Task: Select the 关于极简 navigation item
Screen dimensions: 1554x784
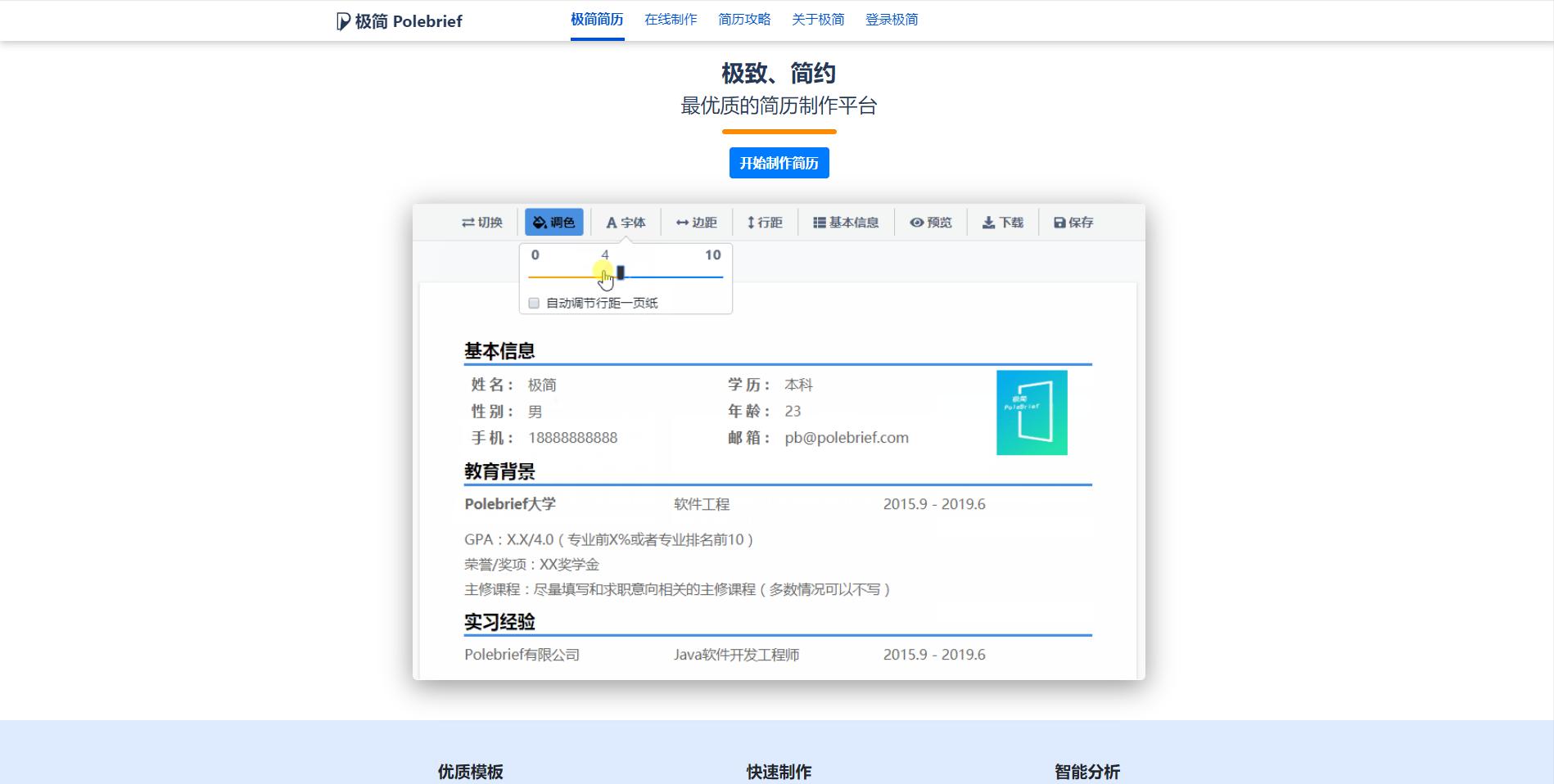Action: [817, 20]
